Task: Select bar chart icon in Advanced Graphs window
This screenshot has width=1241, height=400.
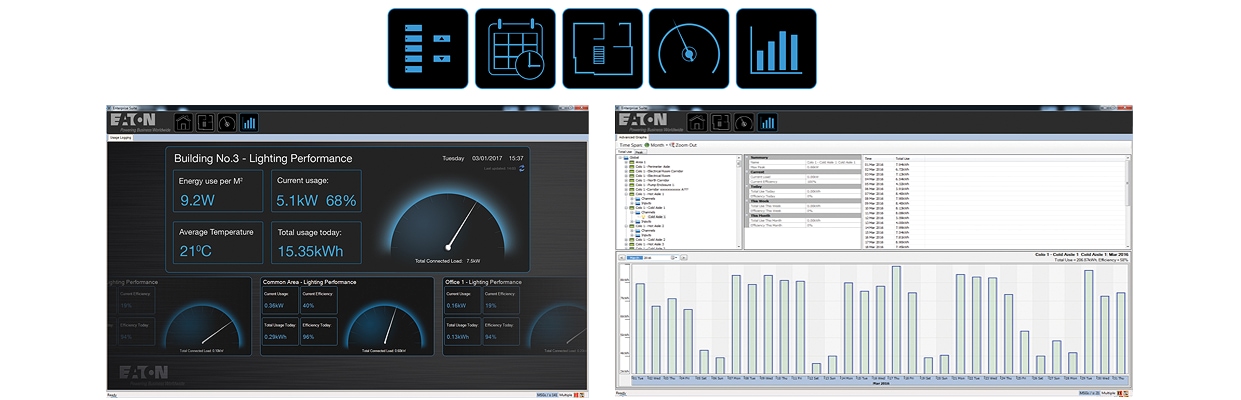Action: [767, 122]
